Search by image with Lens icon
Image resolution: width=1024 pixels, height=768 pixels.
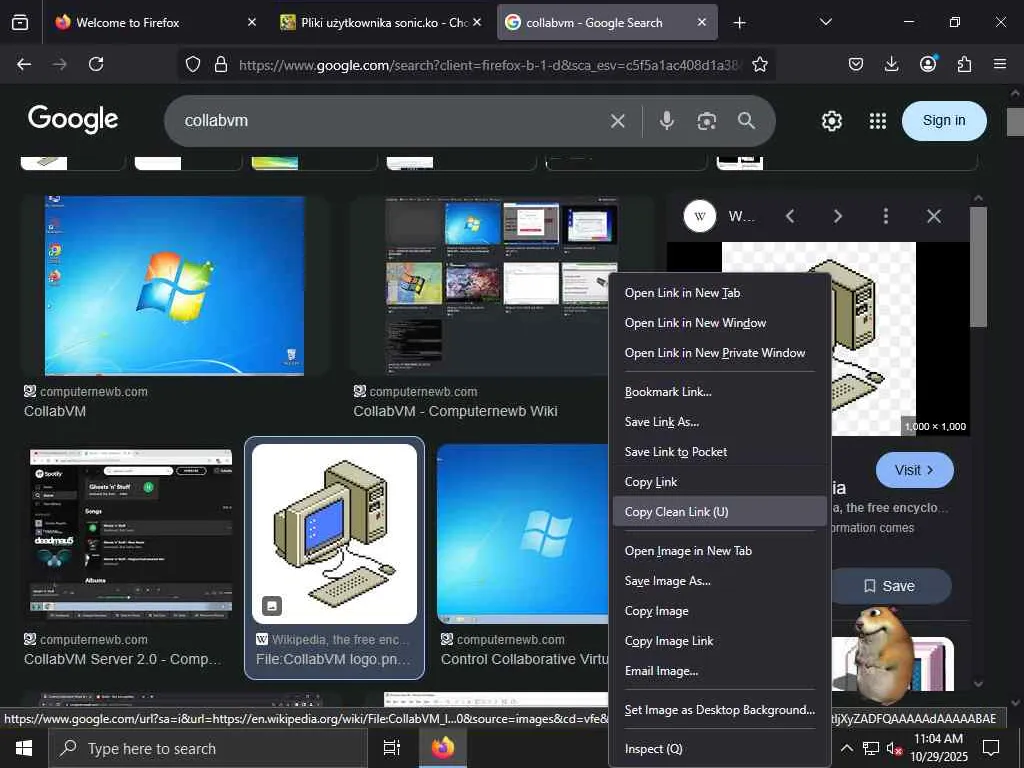pos(707,121)
